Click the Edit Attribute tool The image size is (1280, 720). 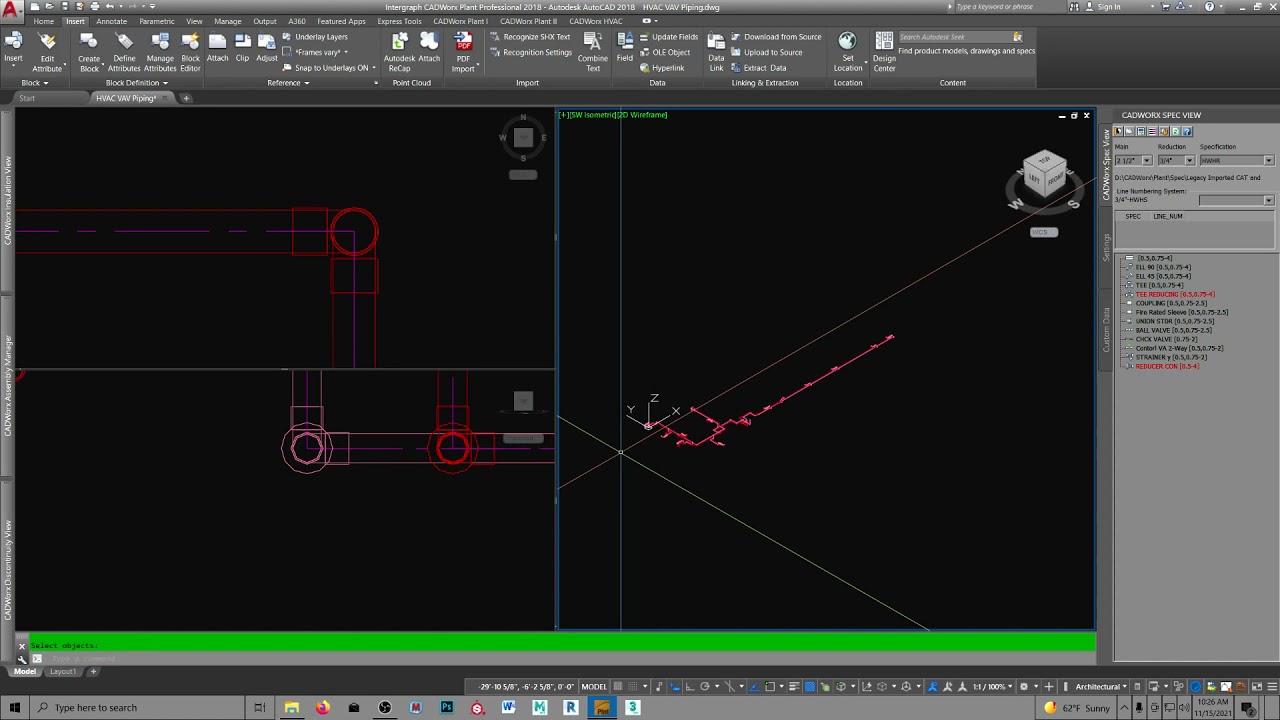(x=47, y=52)
